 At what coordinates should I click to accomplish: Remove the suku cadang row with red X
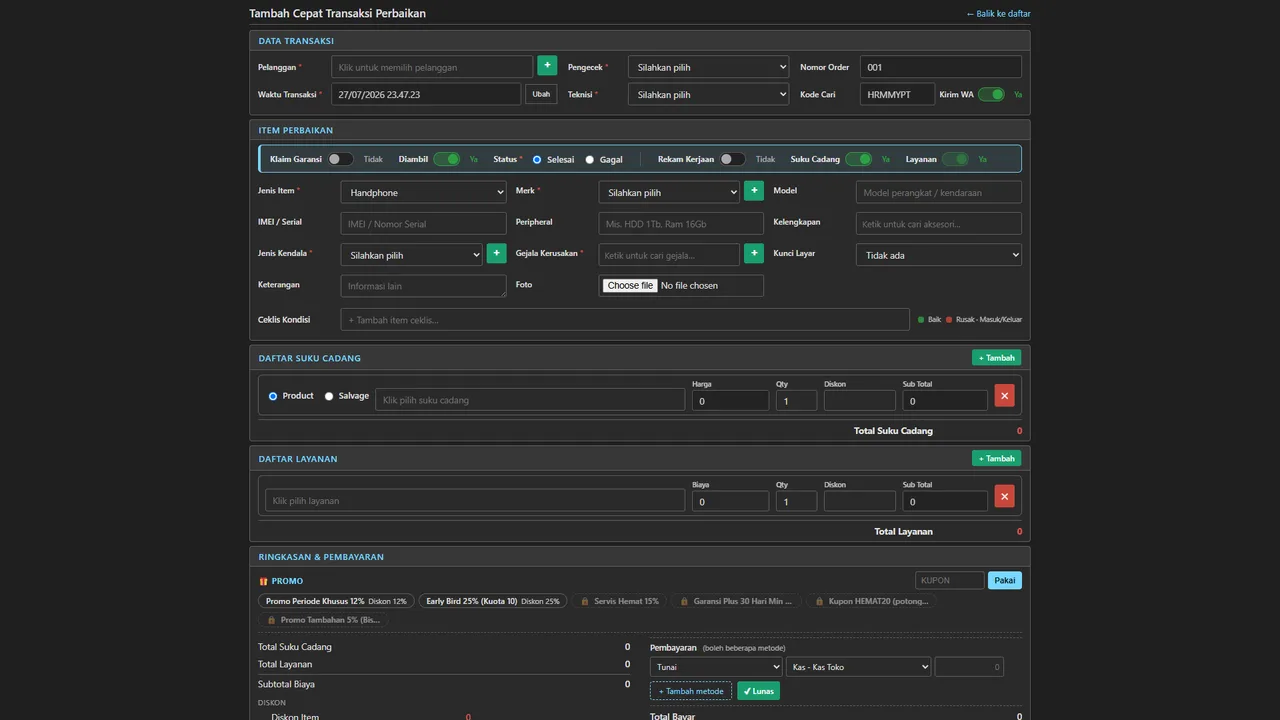1004,396
